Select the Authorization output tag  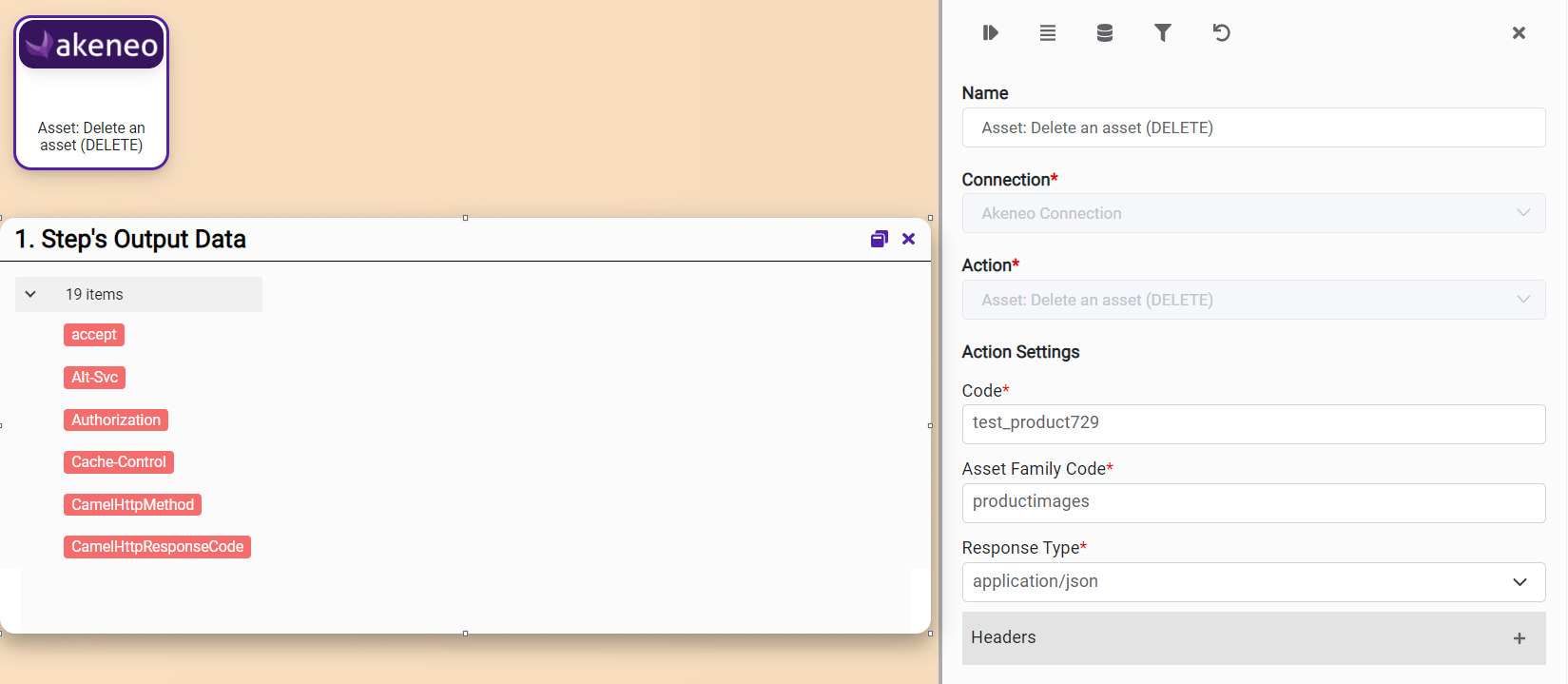116,420
